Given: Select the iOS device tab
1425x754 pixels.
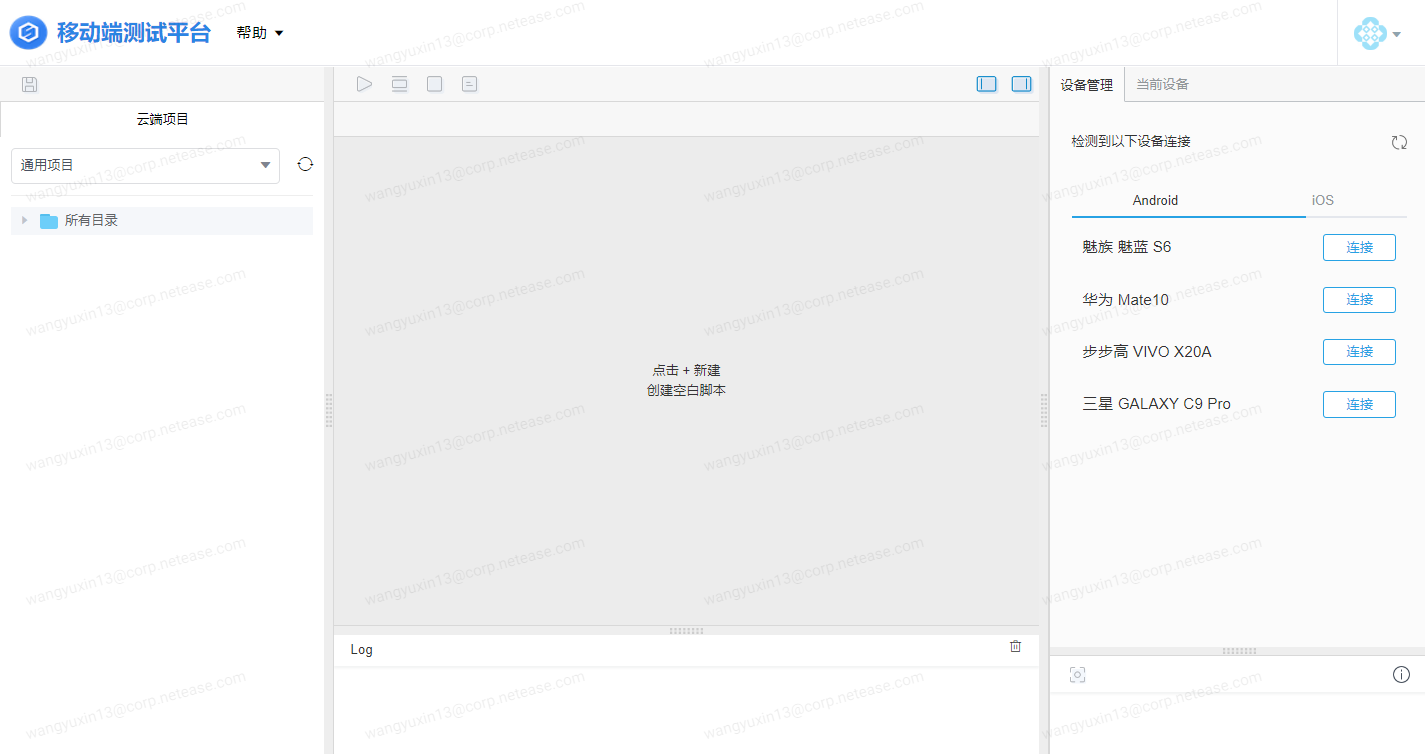Looking at the screenshot, I should click(x=1322, y=200).
